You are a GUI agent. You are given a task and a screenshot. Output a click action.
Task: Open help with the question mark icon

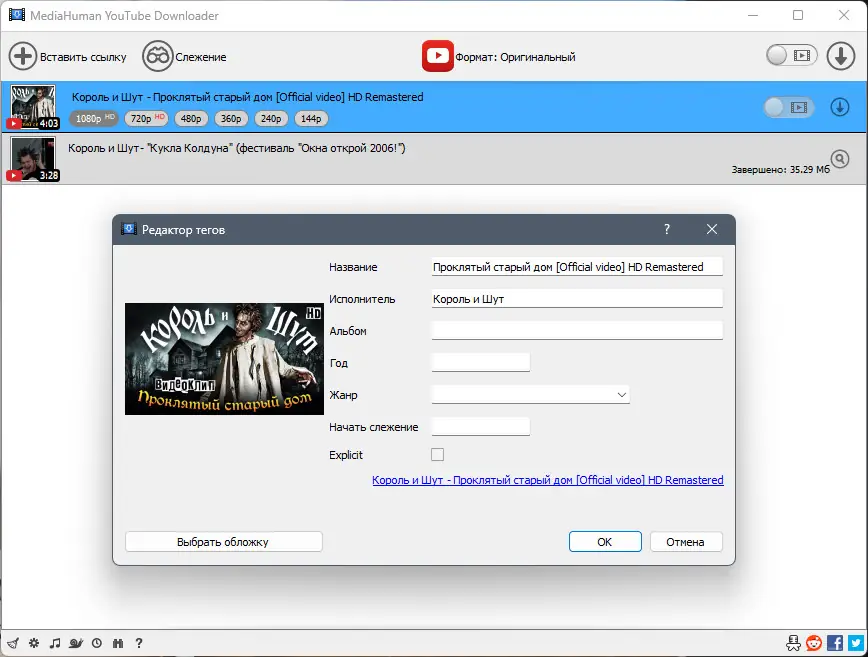[140, 643]
